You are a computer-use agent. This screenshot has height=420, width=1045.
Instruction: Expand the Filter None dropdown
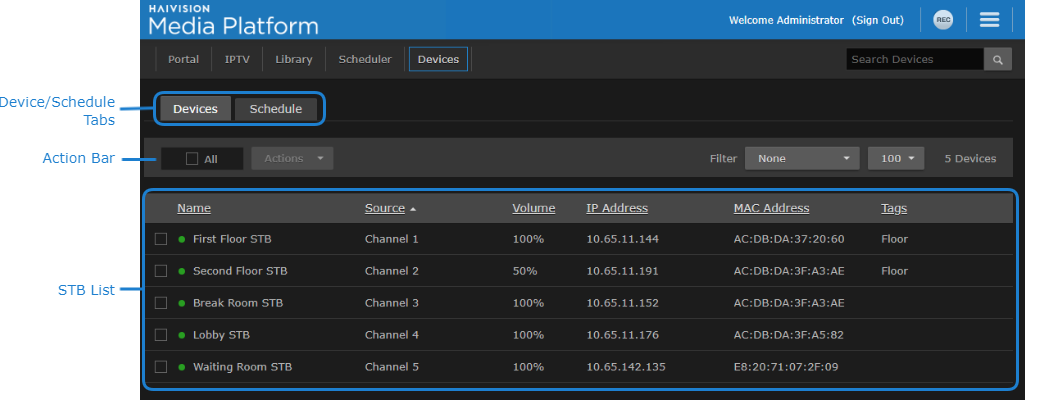coord(803,158)
